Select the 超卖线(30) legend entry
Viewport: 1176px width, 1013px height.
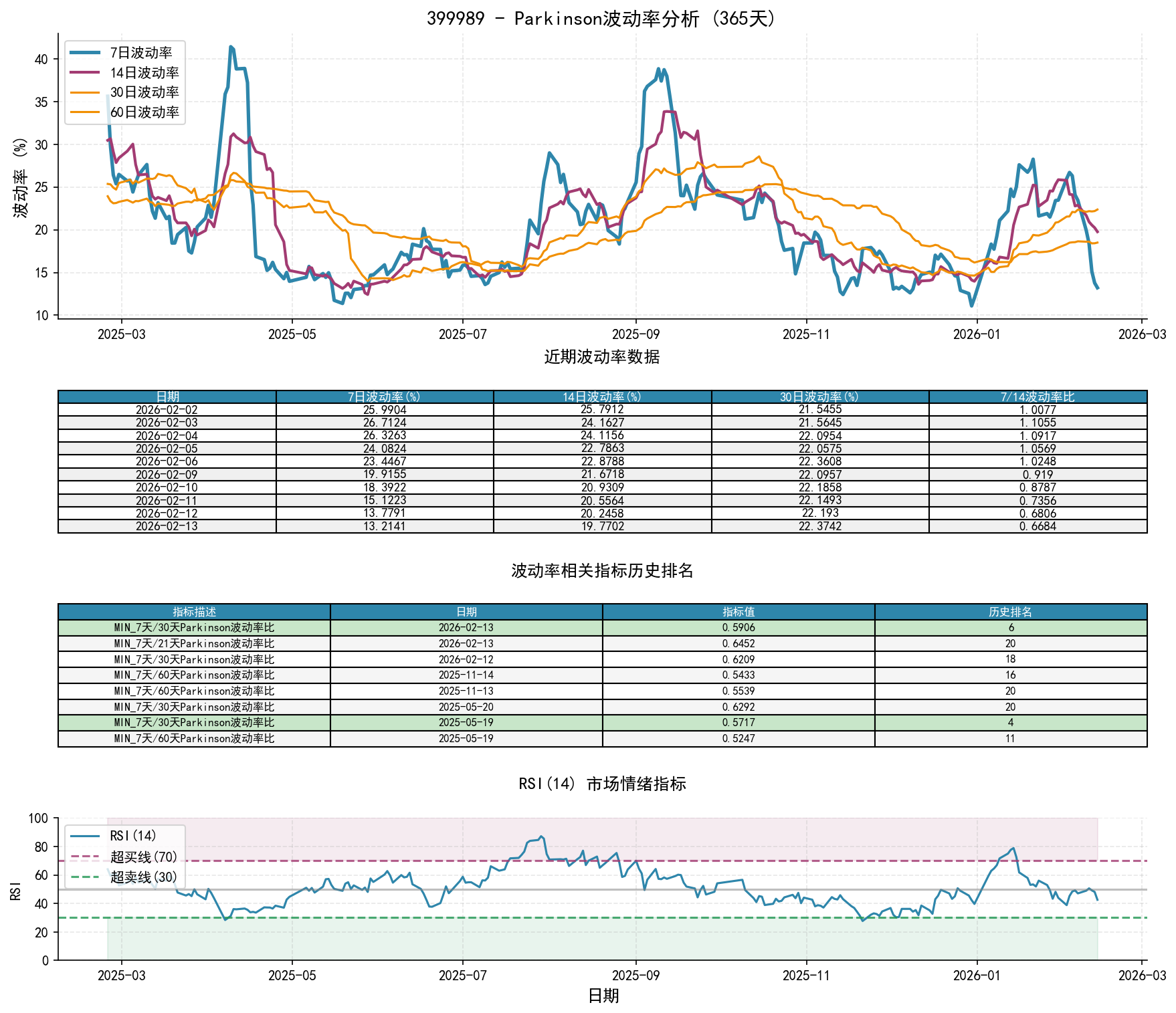143,877
